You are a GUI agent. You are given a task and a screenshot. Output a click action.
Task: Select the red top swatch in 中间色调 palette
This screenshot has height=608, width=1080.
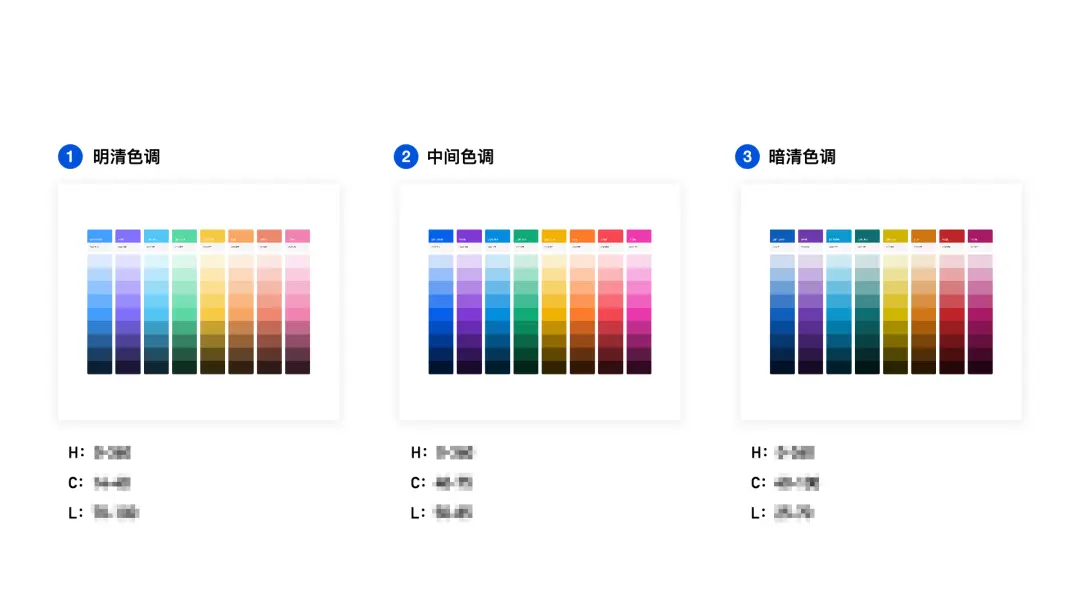click(610, 236)
